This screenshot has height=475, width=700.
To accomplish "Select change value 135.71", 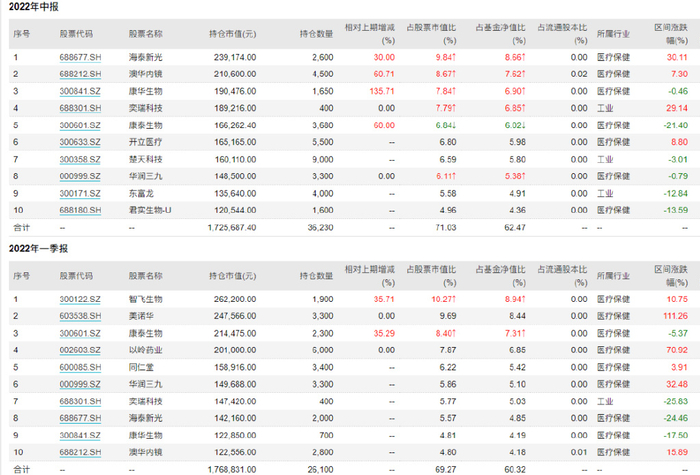I will click(x=382, y=92).
